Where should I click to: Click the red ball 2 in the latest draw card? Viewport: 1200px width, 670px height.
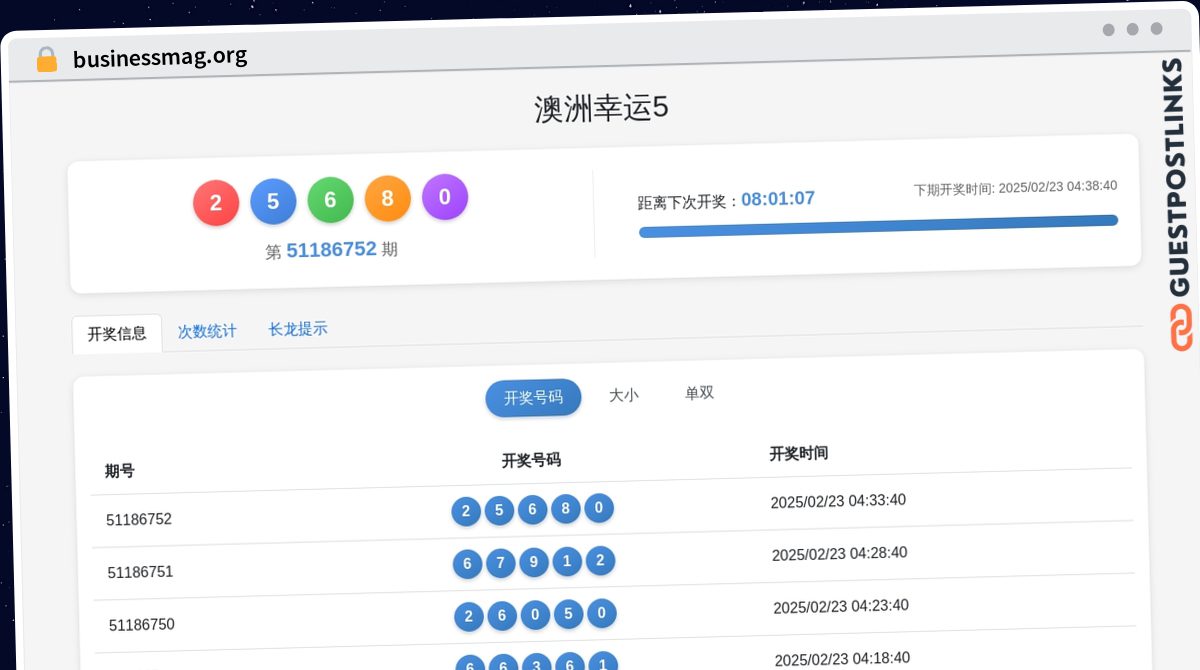click(216, 204)
